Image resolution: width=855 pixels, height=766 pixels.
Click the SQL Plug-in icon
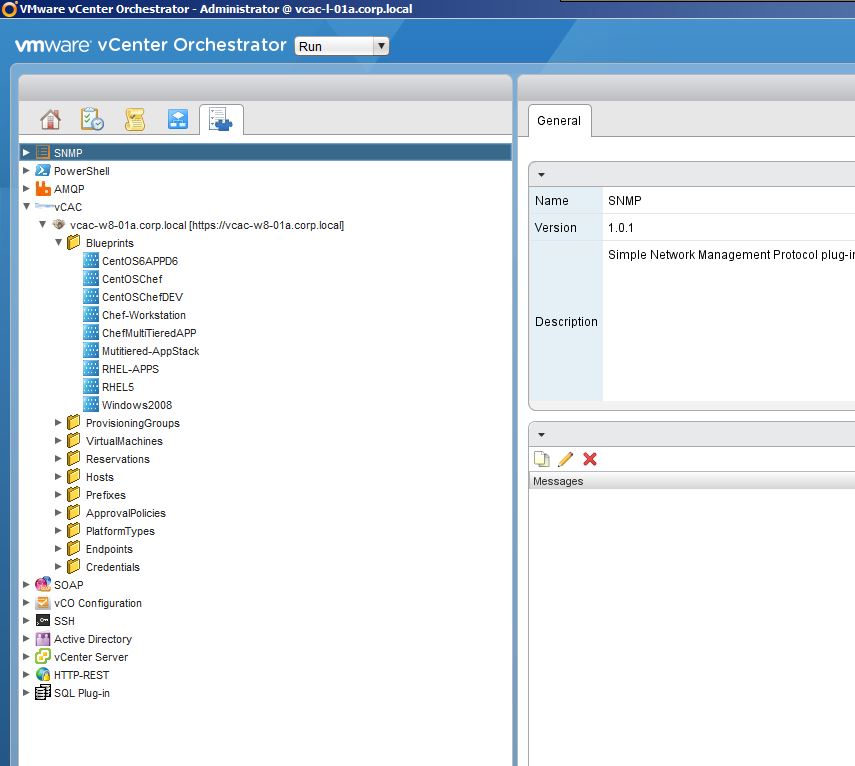[43, 692]
